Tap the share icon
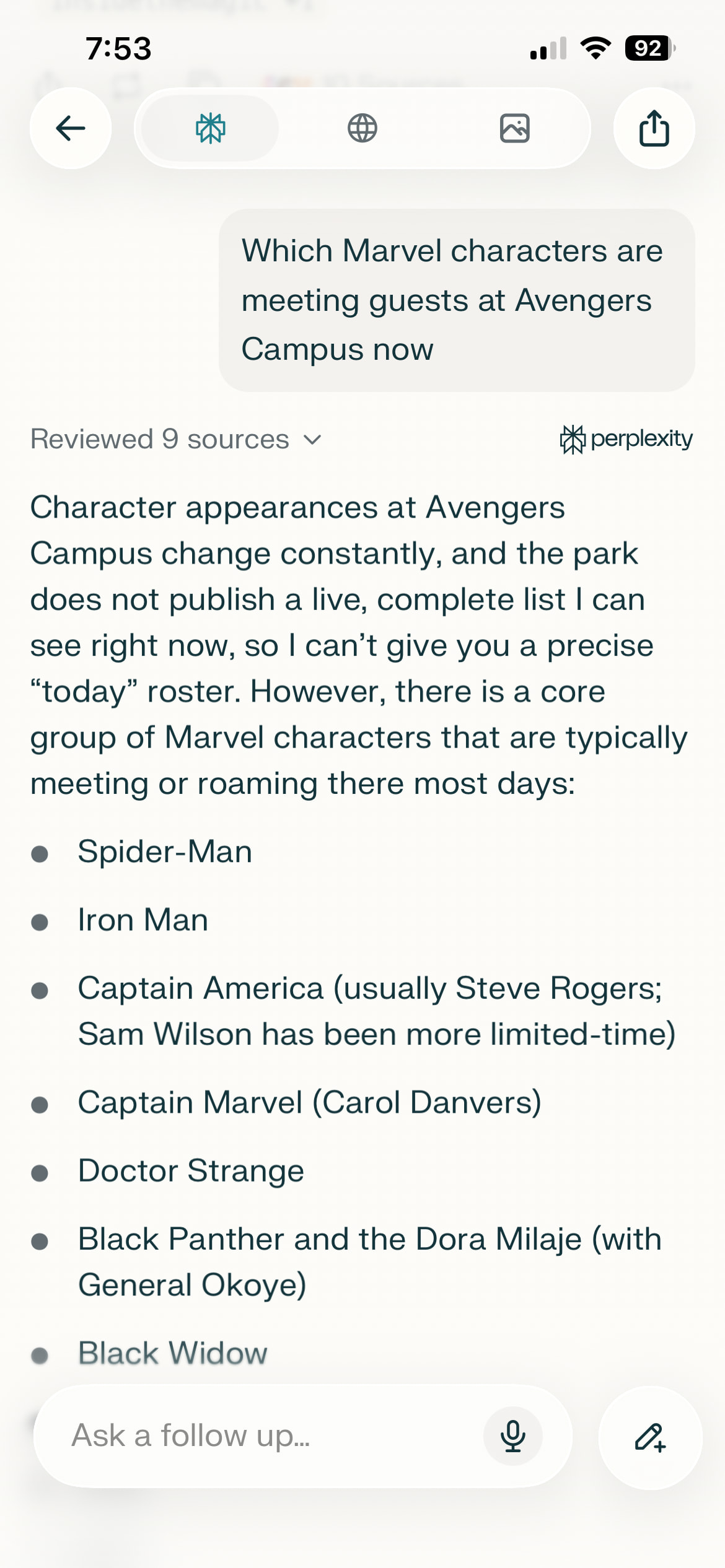The height and width of the screenshot is (1568, 725). click(x=654, y=129)
